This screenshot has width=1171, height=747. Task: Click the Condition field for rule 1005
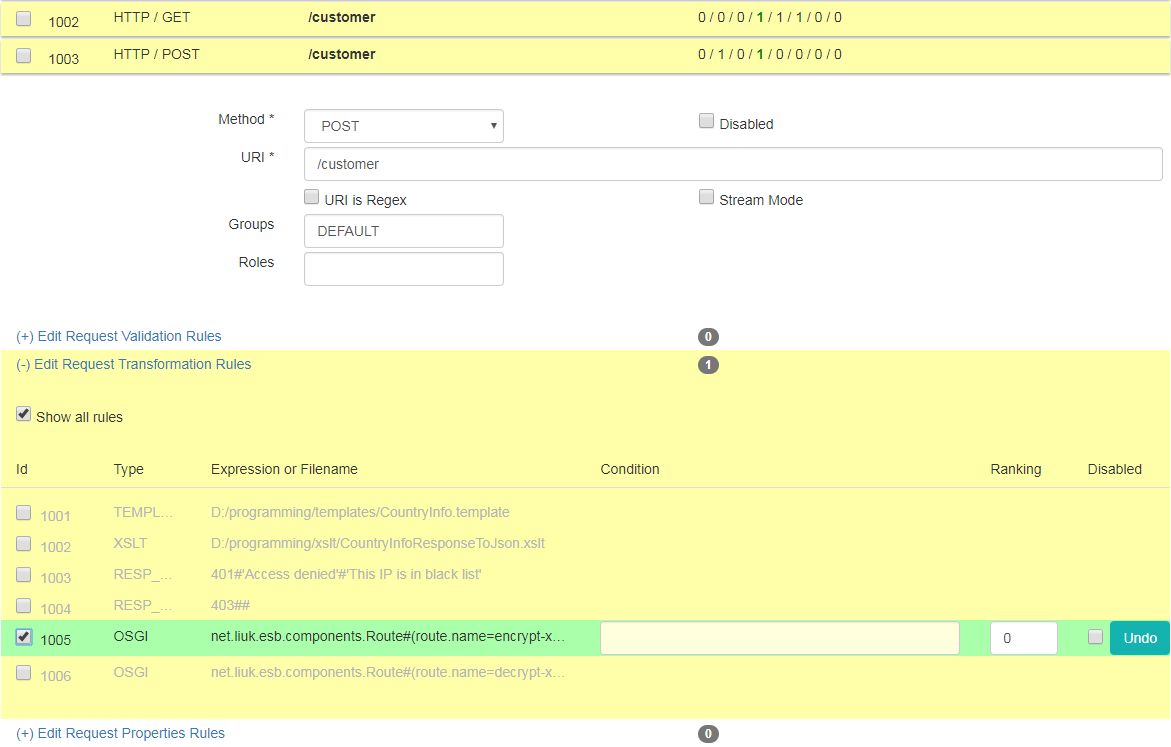tap(779, 638)
